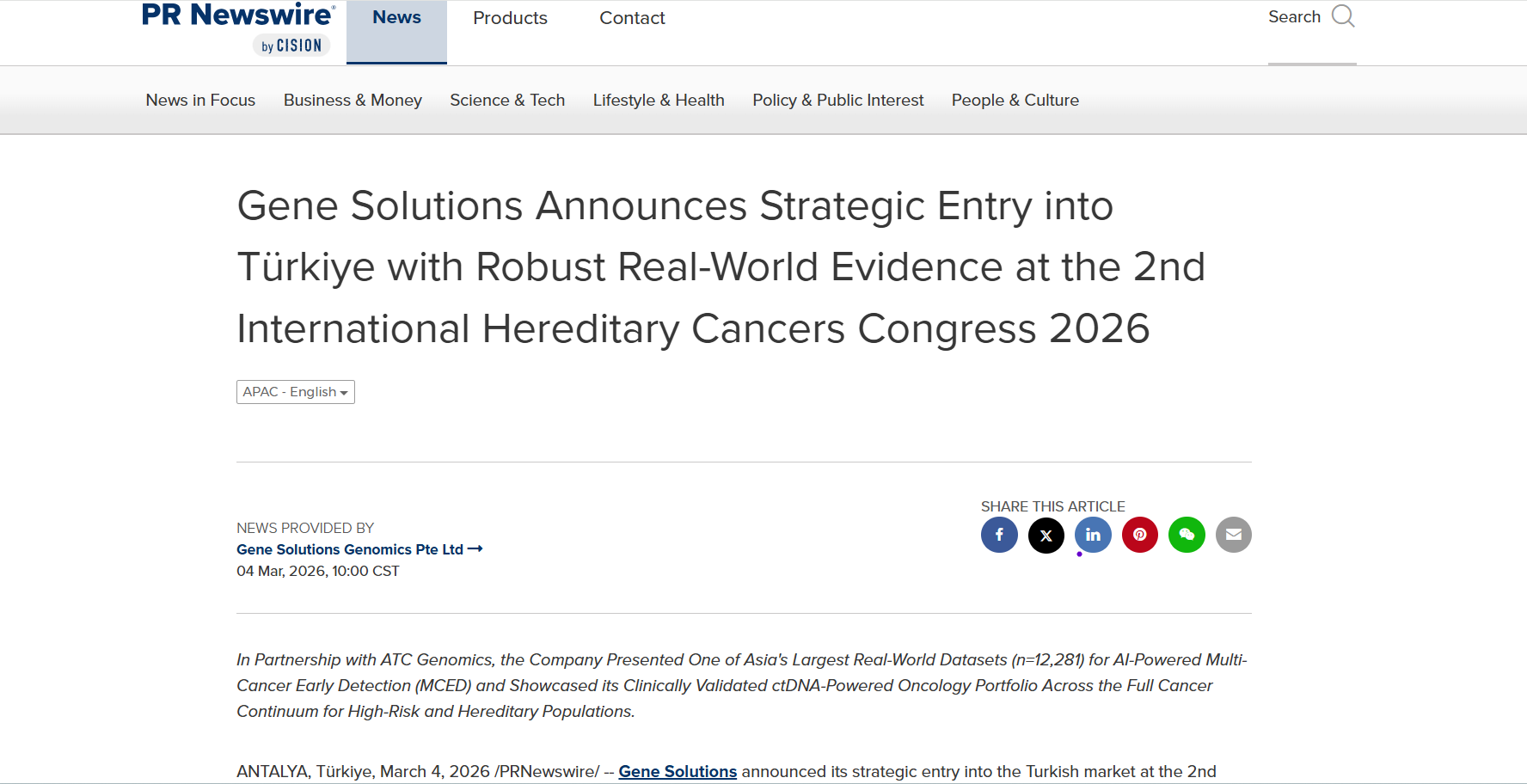Switch to the News tab
Screen dimensions: 1527x784
click(396, 32)
